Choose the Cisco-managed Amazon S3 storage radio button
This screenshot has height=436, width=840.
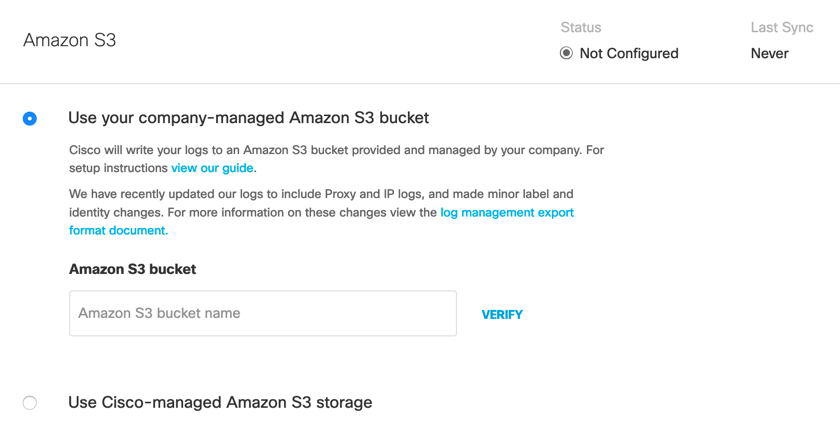pyautogui.click(x=30, y=403)
